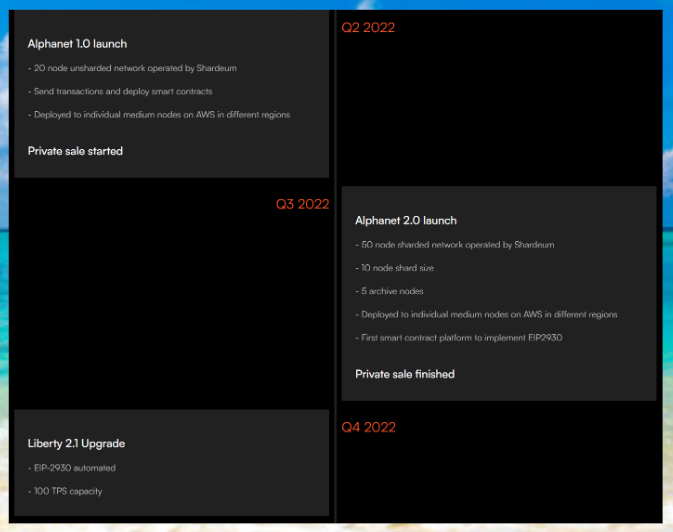Select the Liberty 2.1 Upgrade title

click(76, 444)
